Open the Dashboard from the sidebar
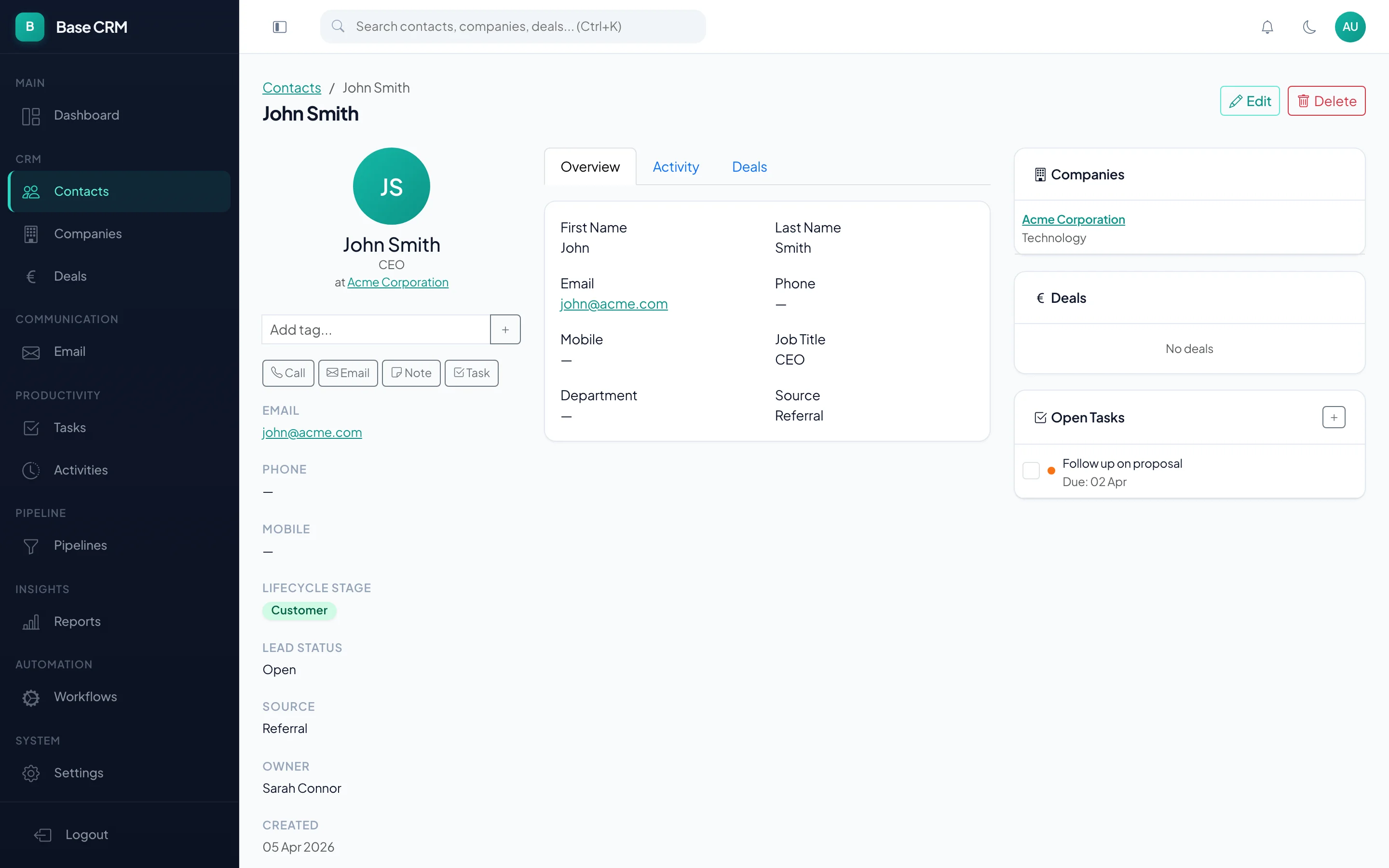The image size is (1389, 868). pos(86,115)
